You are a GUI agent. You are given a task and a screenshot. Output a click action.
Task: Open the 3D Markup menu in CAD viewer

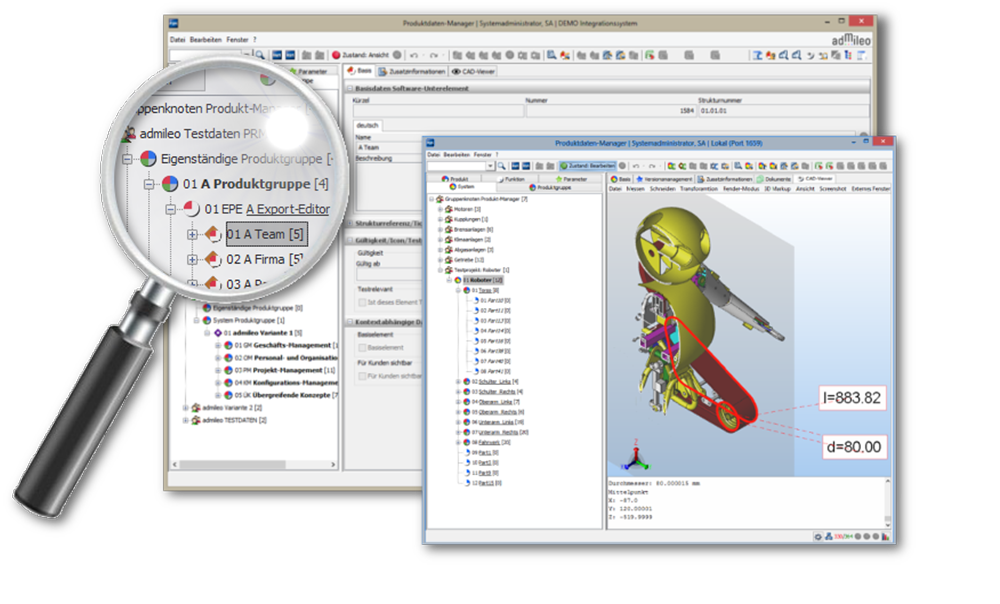pyautogui.click(x=777, y=189)
